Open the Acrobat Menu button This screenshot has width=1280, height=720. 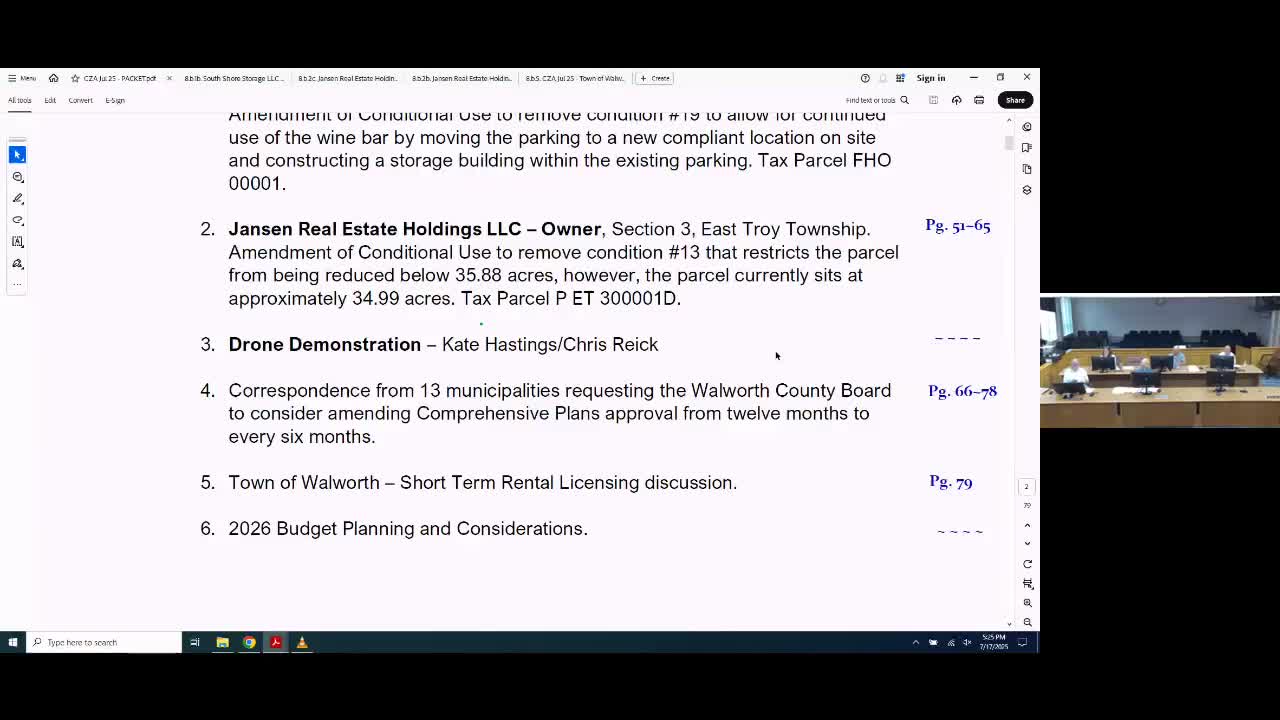(22, 78)
